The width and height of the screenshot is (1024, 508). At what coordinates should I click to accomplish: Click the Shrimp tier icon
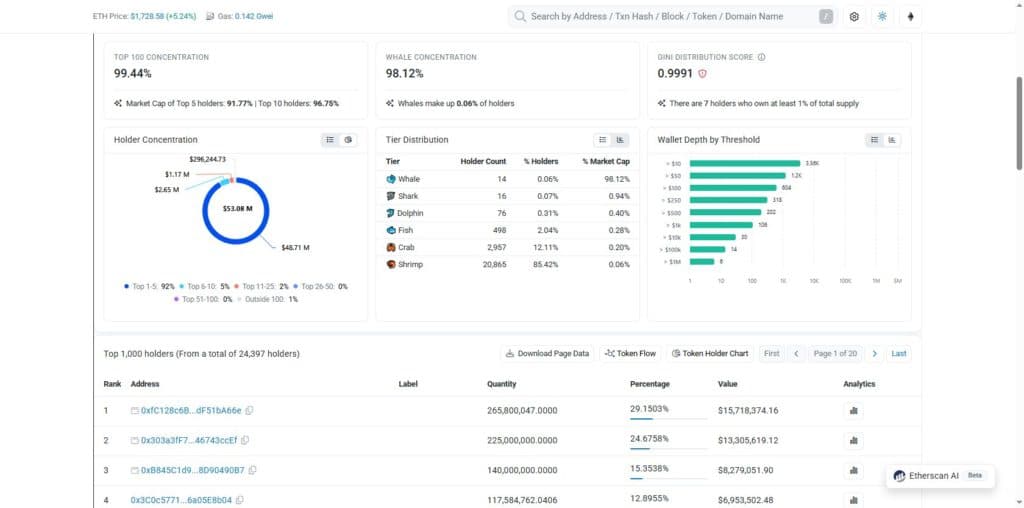[391, 264]
